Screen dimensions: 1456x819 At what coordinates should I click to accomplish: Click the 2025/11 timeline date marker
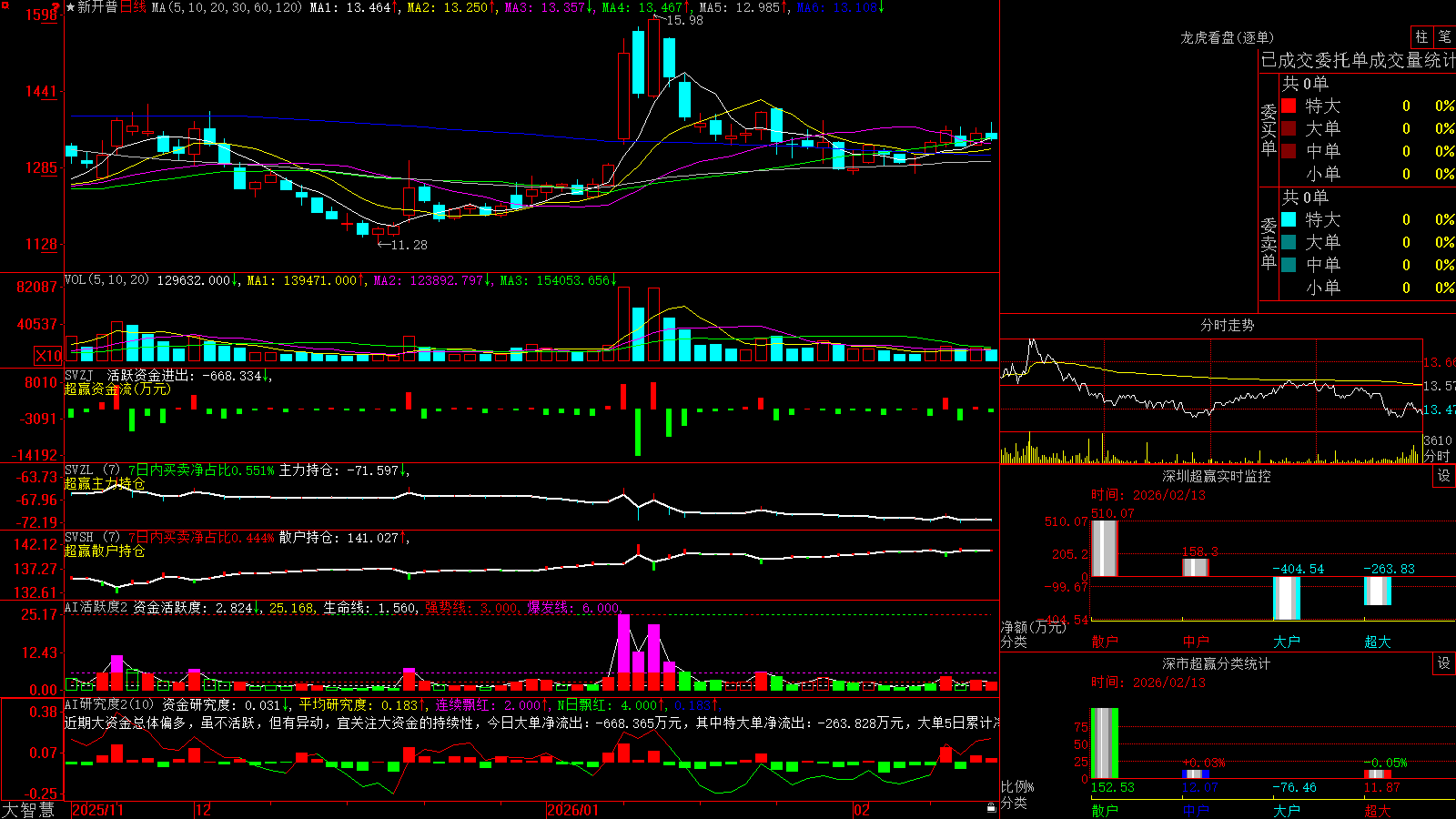tap(97, 810)
